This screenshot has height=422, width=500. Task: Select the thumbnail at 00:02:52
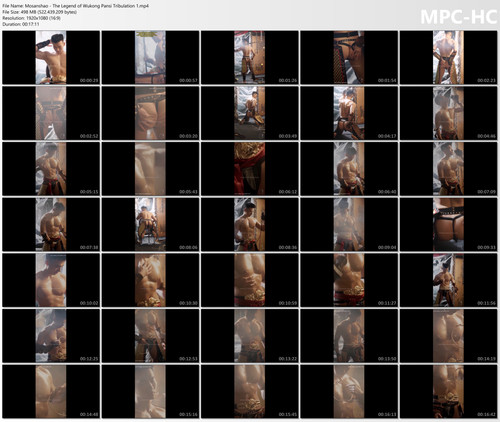pyautogui.click(x=51, y=113)
